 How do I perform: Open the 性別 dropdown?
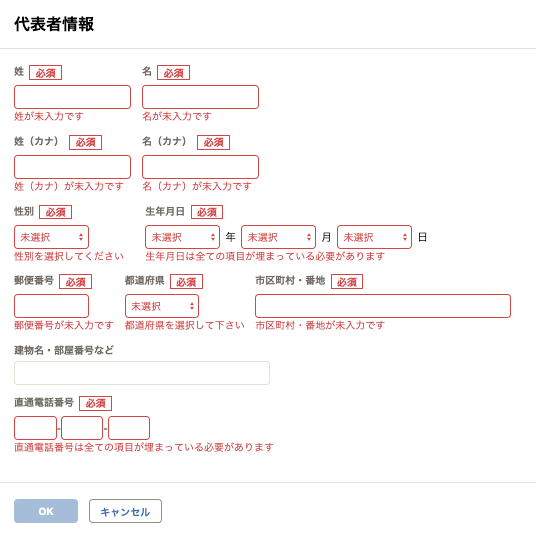click(51, 237)
